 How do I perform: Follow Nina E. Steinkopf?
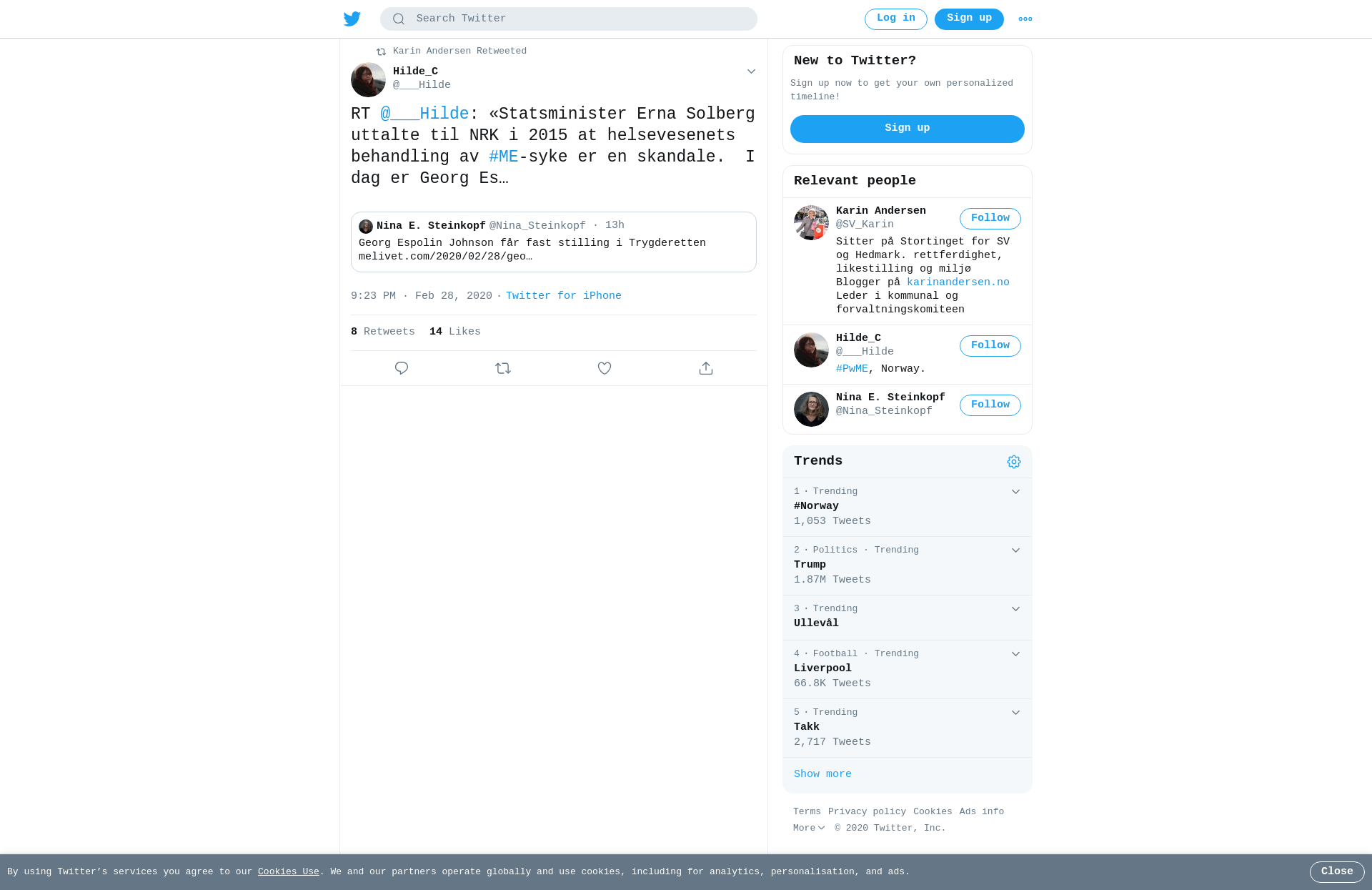[x=990, y=405]
